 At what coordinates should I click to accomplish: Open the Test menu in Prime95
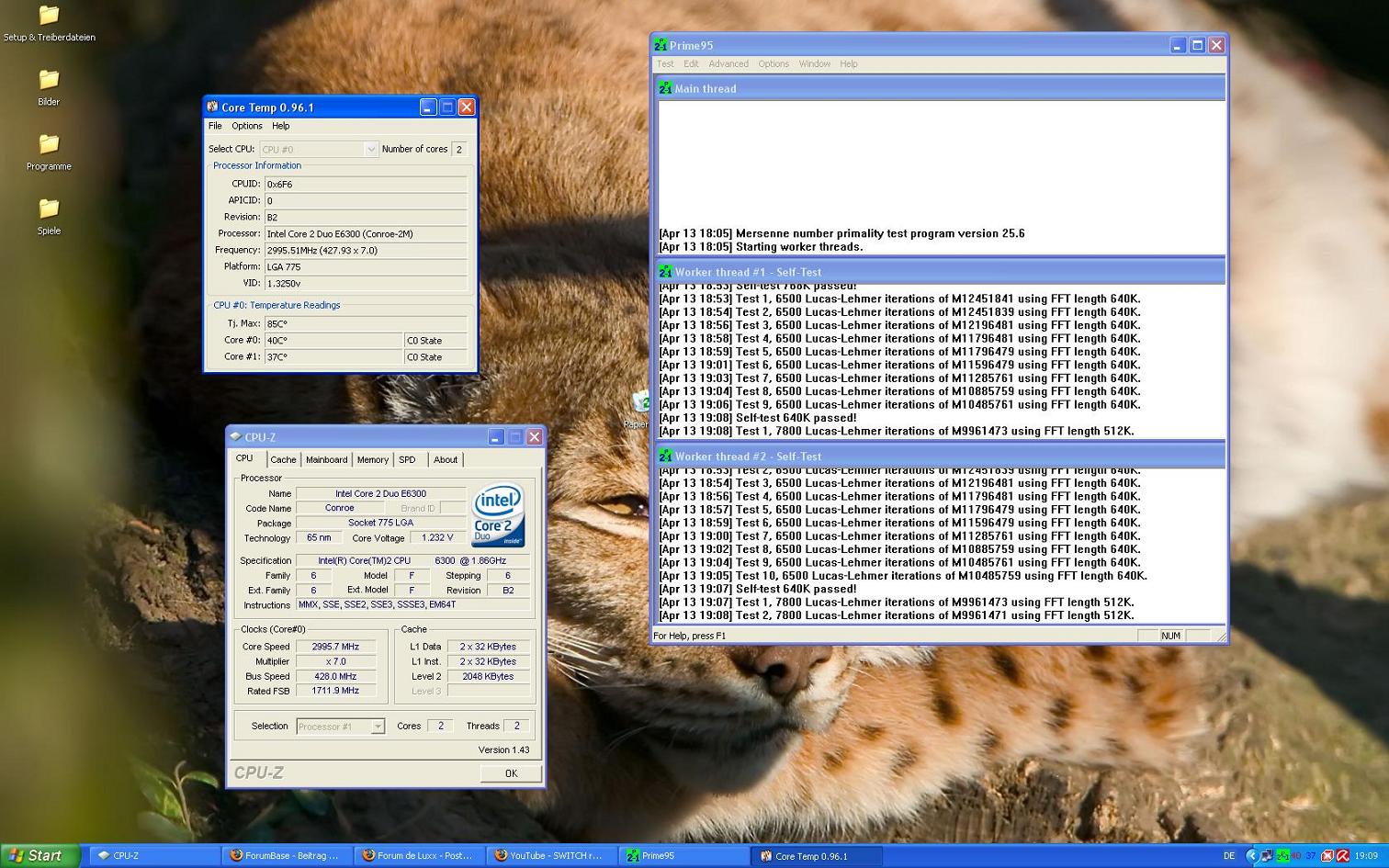(665, 63)
